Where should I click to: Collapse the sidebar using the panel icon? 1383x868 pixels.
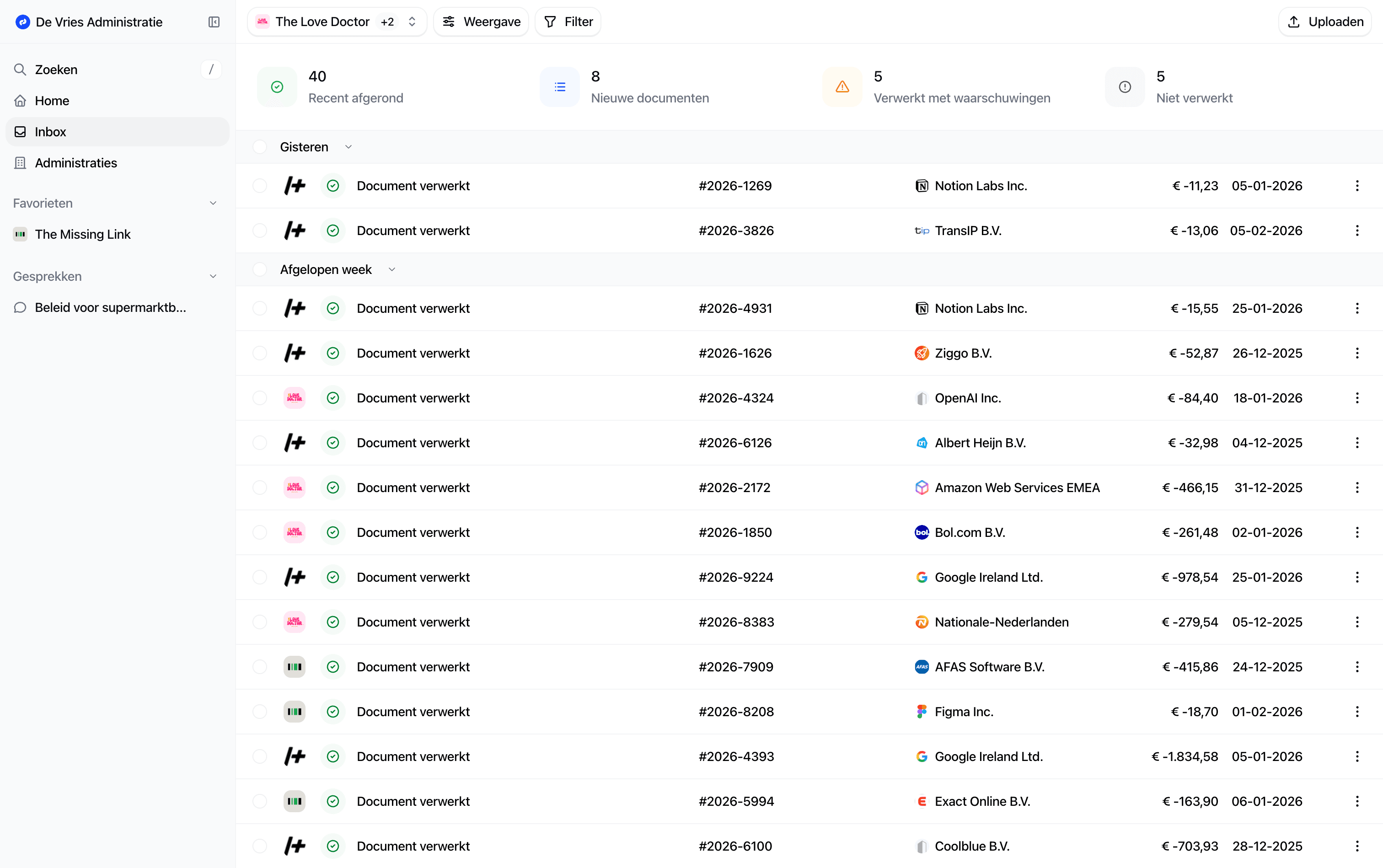(x=213, y=22)
